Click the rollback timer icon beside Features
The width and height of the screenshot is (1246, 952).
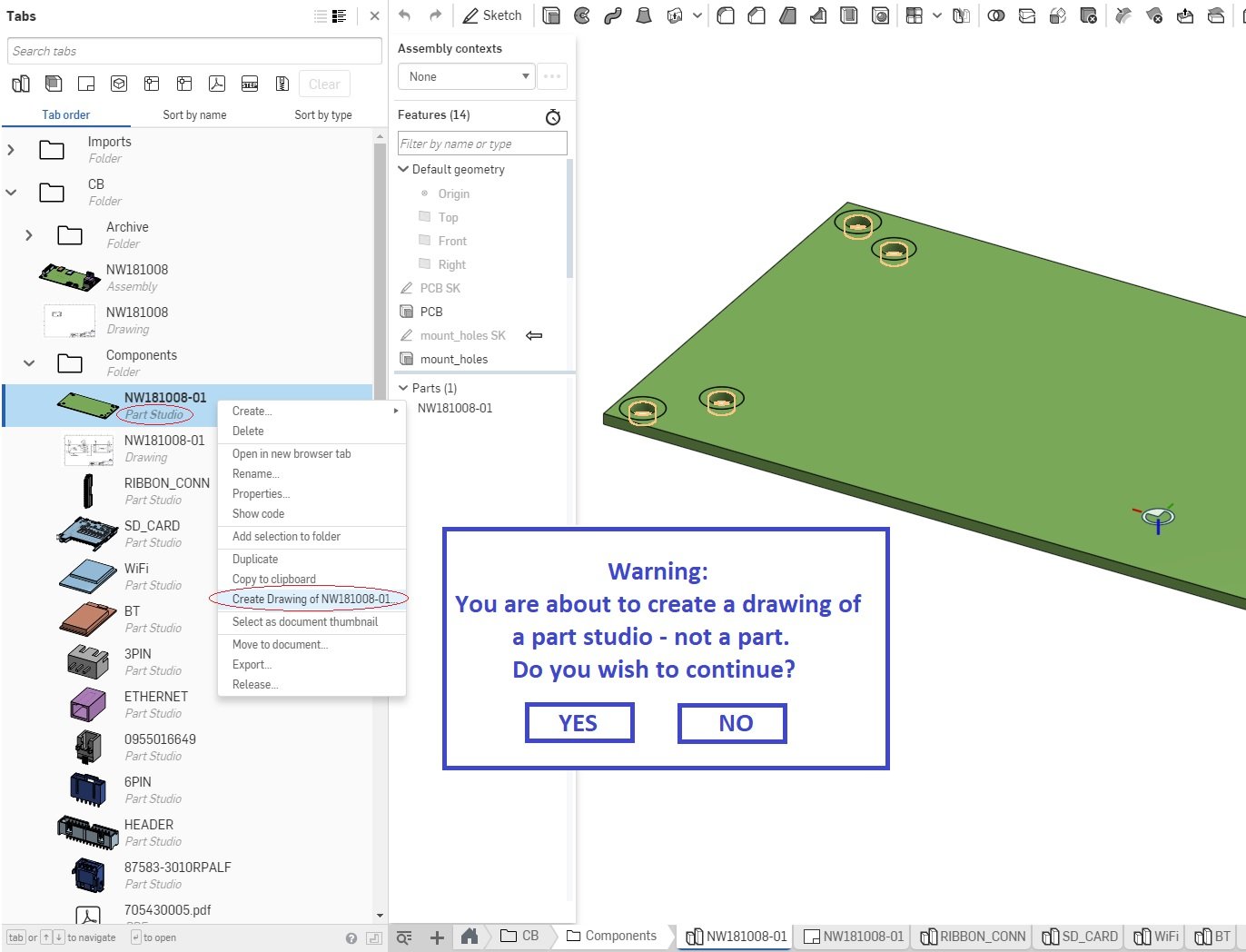click(553, 116)
